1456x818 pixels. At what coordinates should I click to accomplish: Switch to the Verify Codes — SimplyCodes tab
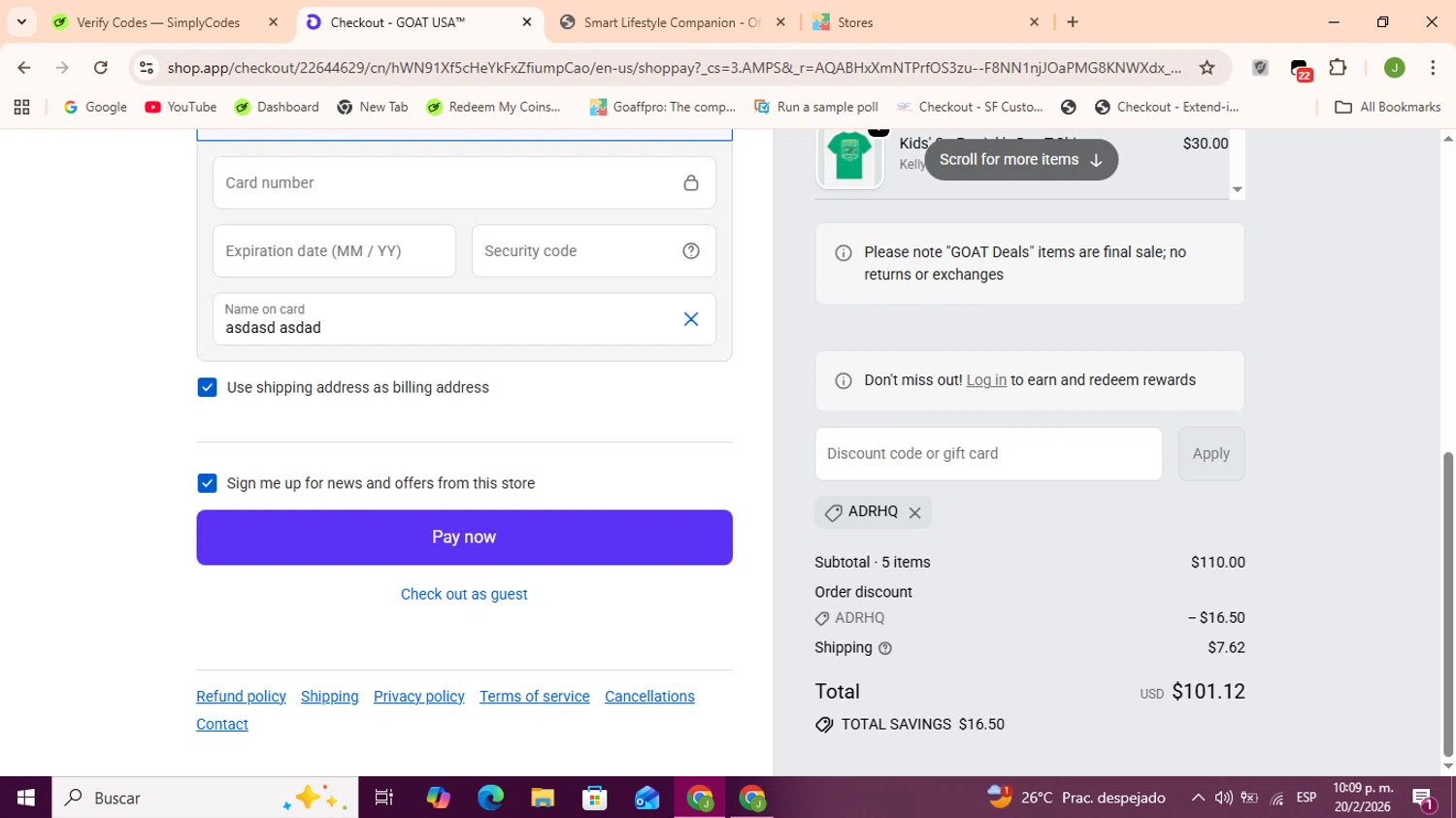(x=160, y=22)
